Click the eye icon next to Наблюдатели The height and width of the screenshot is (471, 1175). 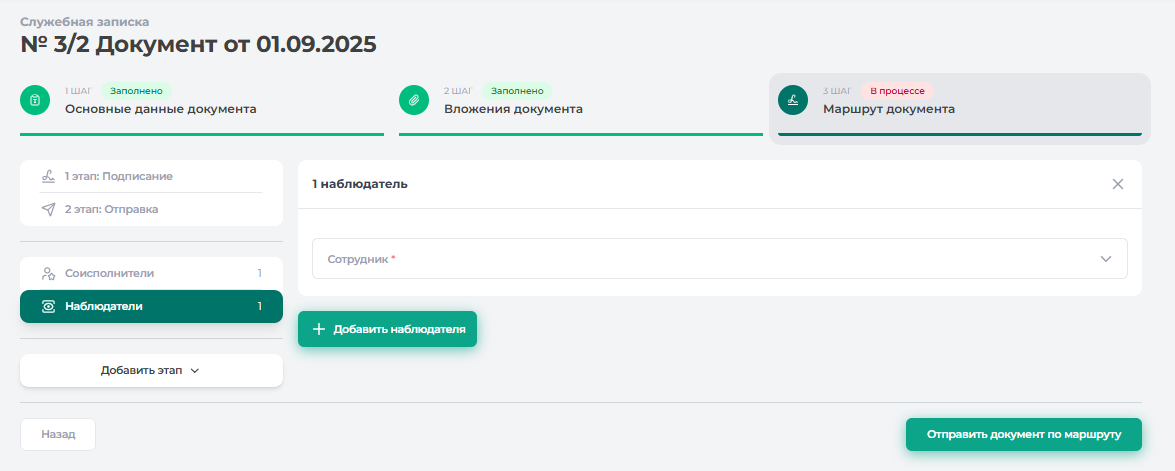[48, 306]
